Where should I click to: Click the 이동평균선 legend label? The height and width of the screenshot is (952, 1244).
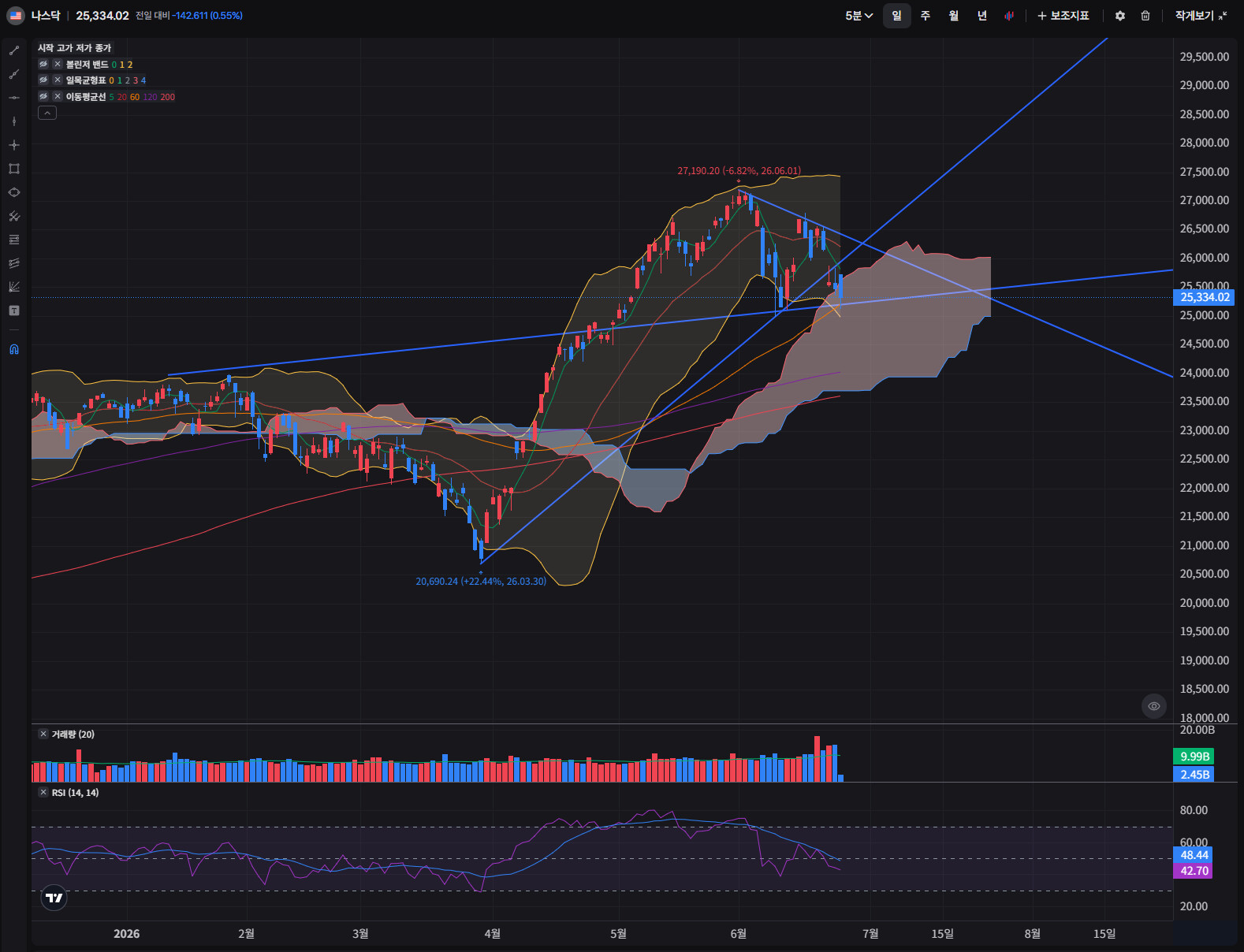click(86, 97)
